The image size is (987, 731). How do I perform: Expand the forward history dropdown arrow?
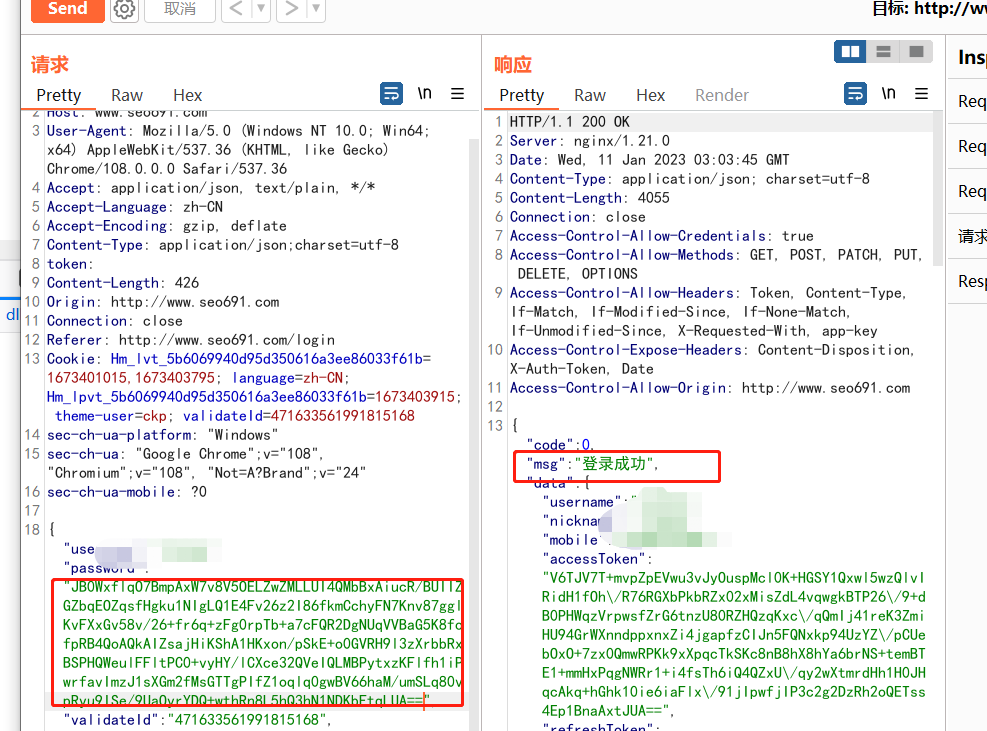tap(316, 9)
